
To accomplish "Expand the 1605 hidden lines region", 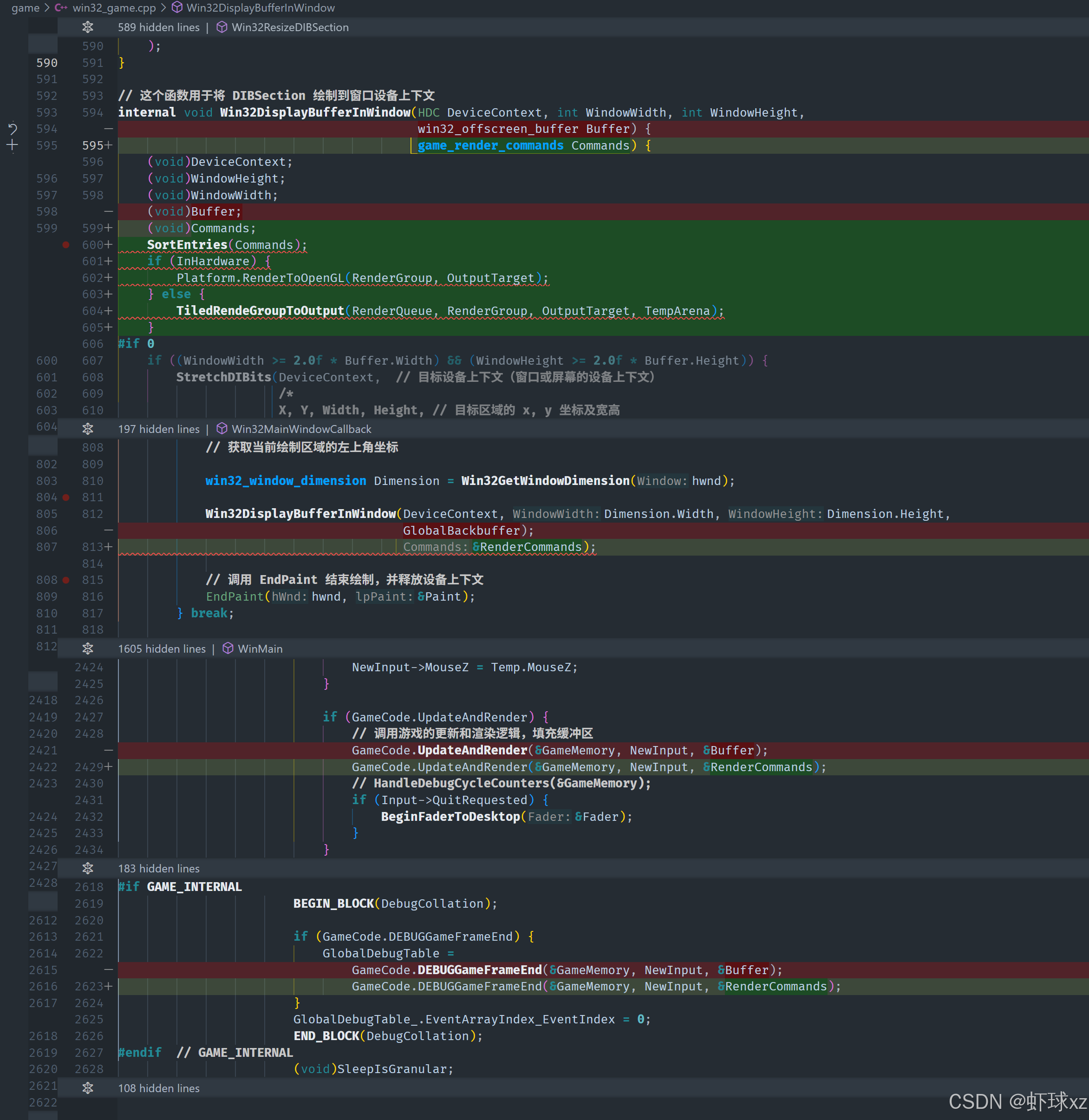I will (87, 648).
